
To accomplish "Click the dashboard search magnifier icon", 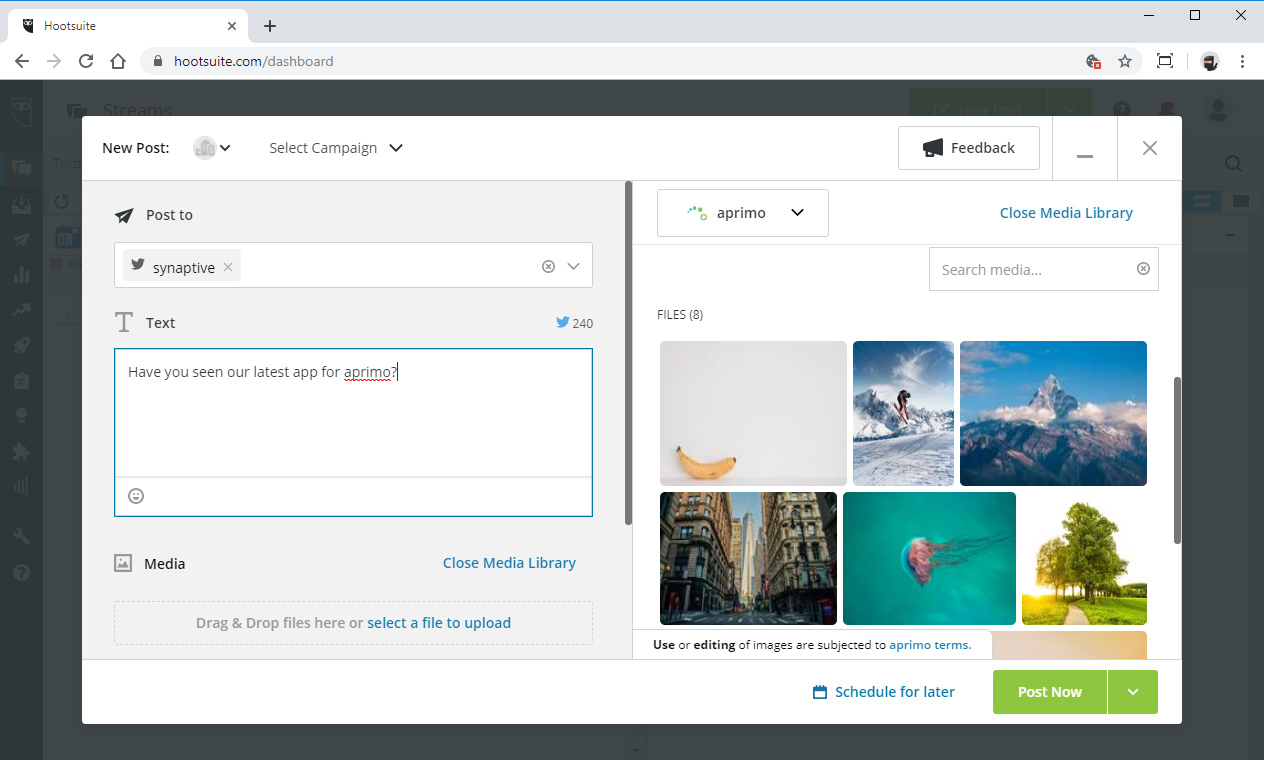I will [1234, 164].
